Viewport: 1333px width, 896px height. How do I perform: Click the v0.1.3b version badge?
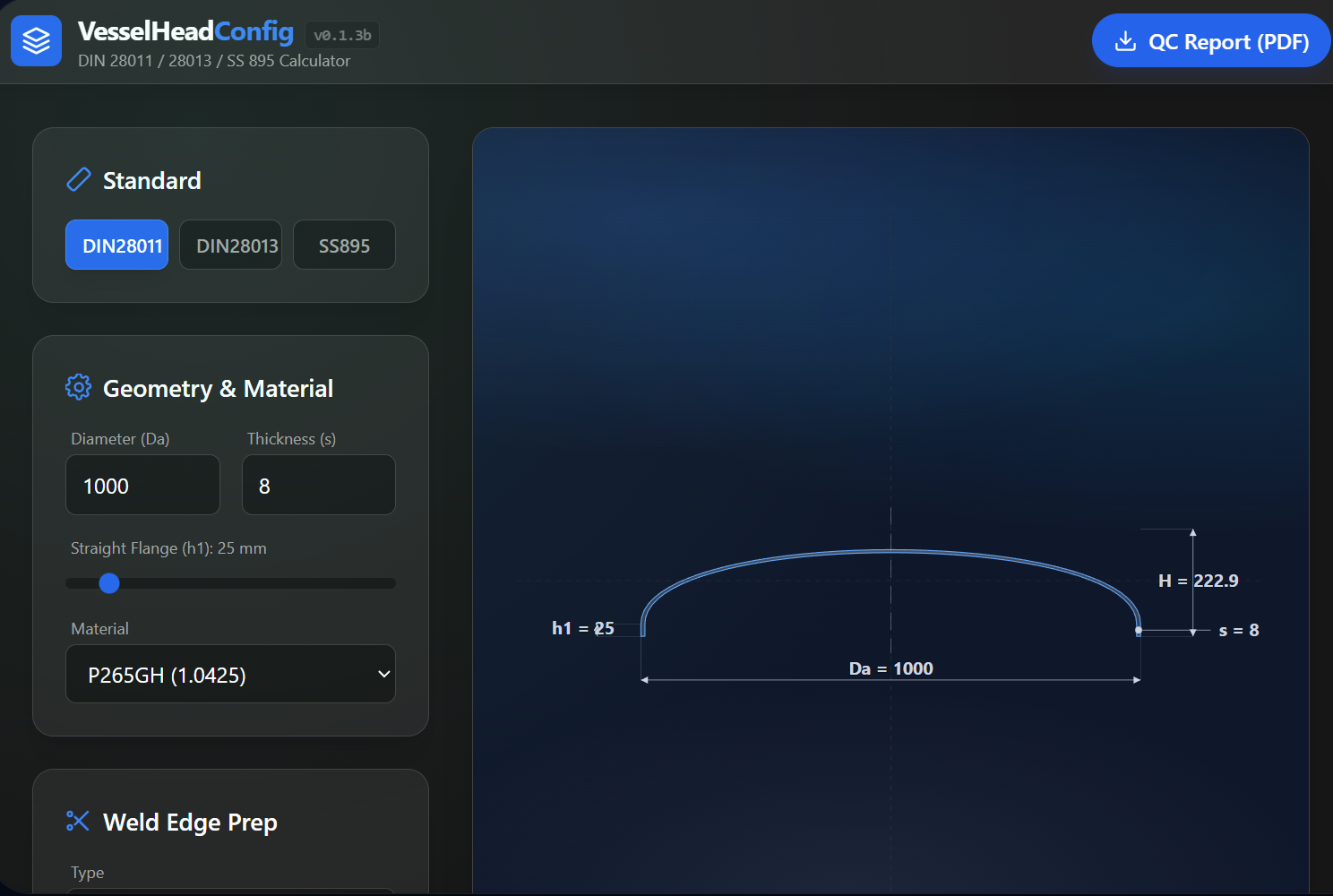pyautogui.click(x=342, y=35)
